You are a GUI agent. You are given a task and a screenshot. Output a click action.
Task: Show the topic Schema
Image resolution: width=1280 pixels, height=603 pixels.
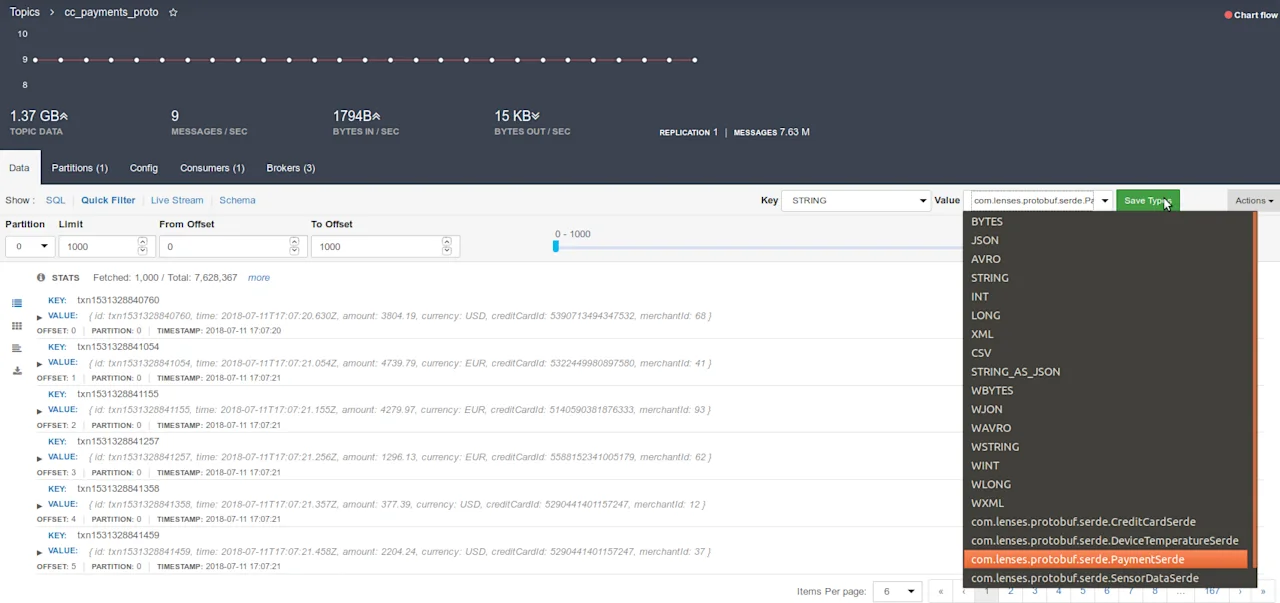pyautogui.click(x=237, y=200)
